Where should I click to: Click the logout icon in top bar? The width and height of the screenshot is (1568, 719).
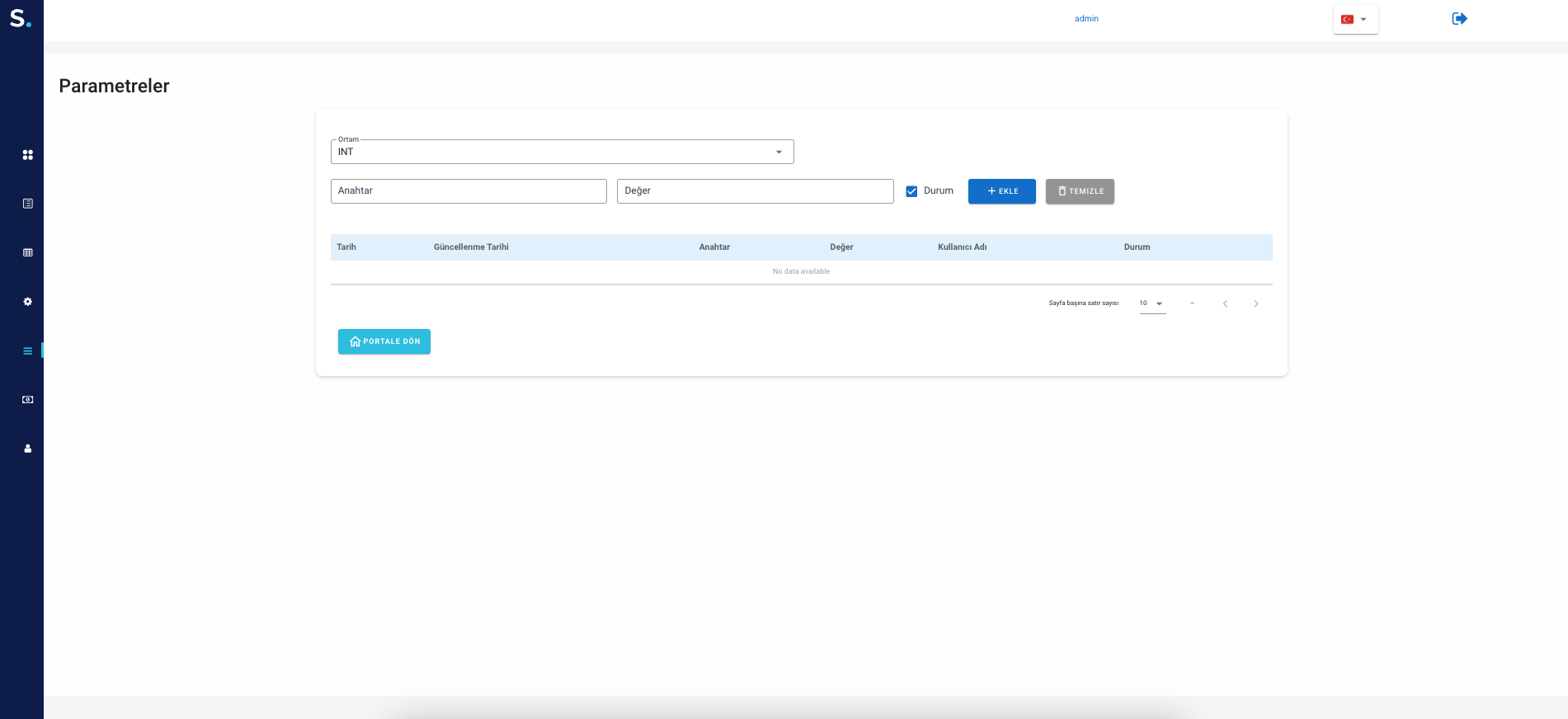1459,18
